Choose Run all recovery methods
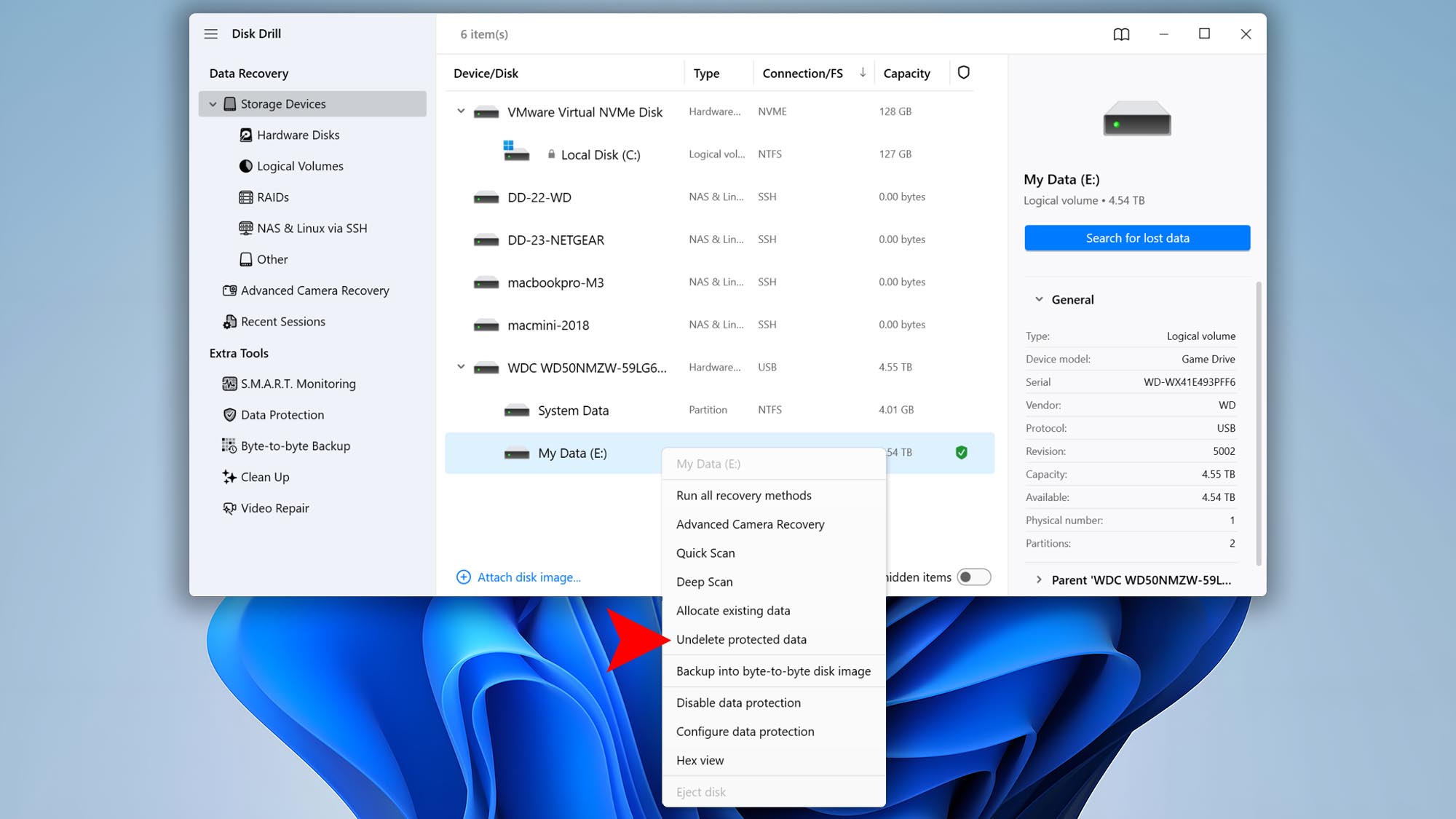 [773, 496]
